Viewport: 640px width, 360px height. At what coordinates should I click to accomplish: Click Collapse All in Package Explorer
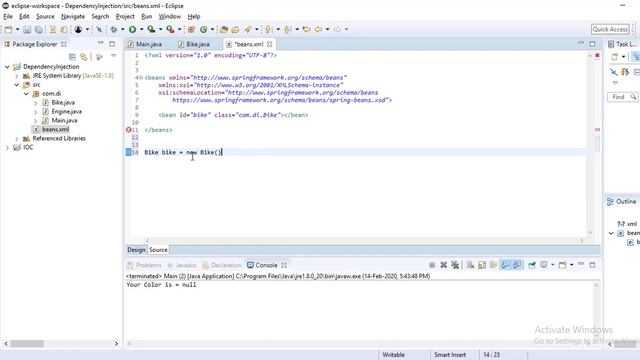tap(72, 57)
